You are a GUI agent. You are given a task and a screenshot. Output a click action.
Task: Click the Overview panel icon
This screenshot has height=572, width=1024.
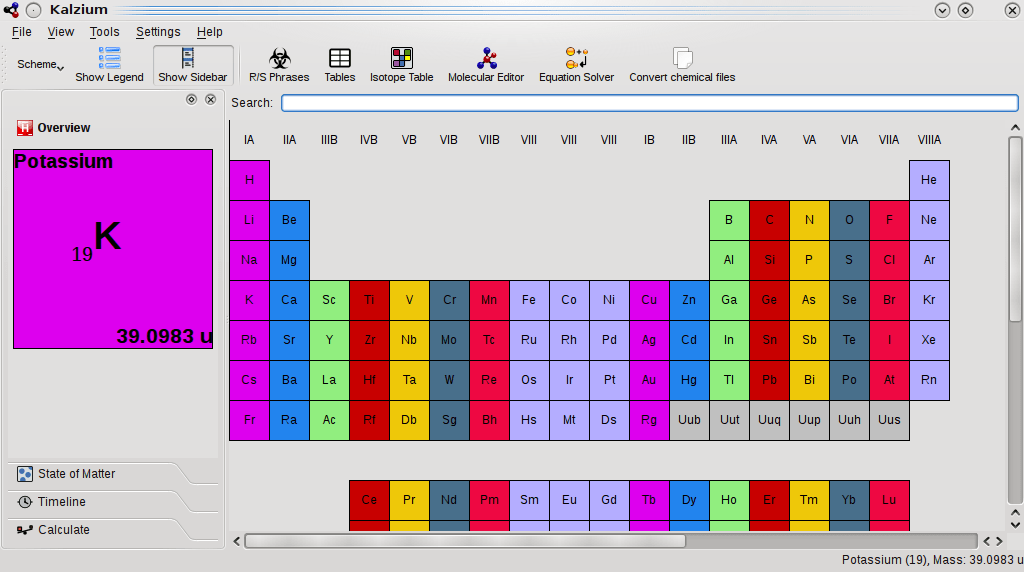(x=25, y=128)
